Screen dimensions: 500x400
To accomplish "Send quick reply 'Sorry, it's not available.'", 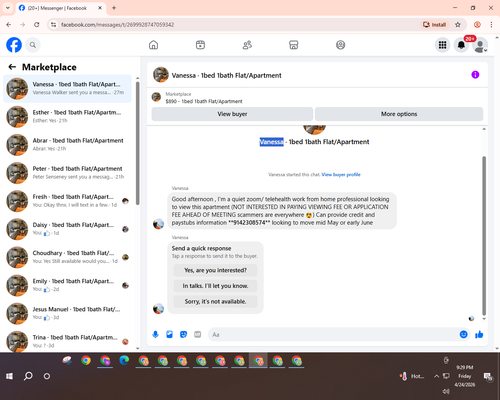I will (215, 302).
